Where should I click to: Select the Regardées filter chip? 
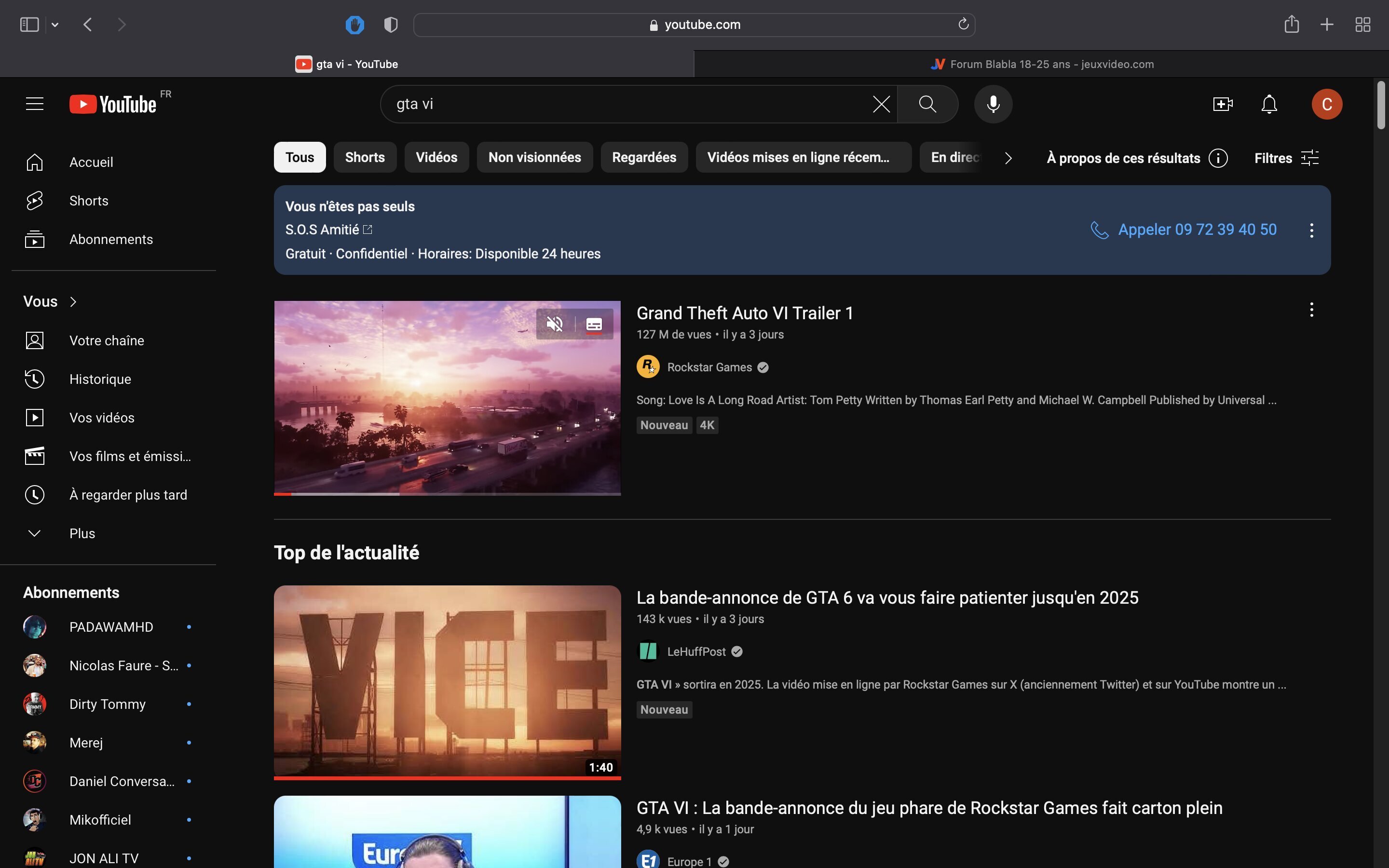tap(644, 157)
